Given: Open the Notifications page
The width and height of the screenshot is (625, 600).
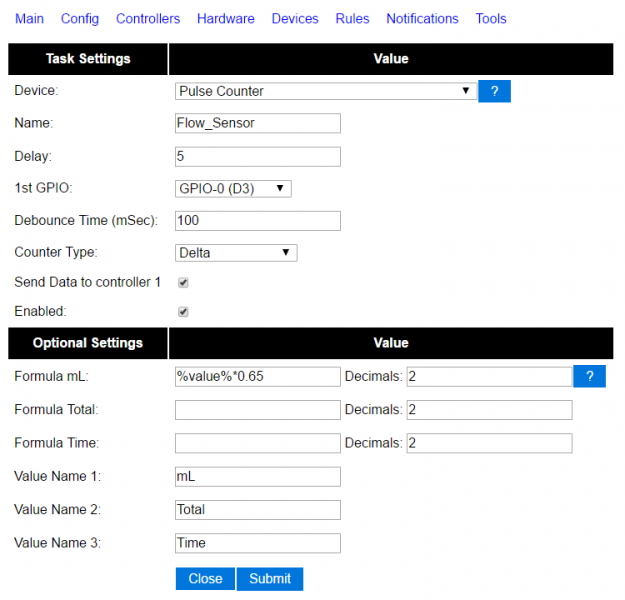Looking at the screenshot, I should point(422,19).
